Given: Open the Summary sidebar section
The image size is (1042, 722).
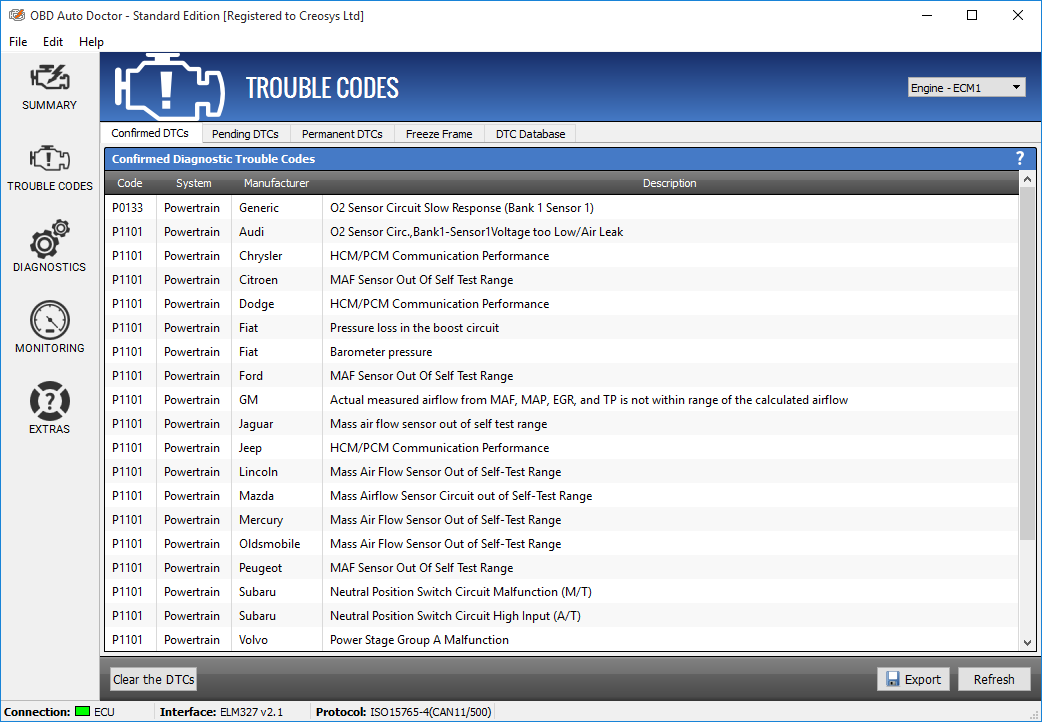Looking at the screenshot, I should point(49,87).
